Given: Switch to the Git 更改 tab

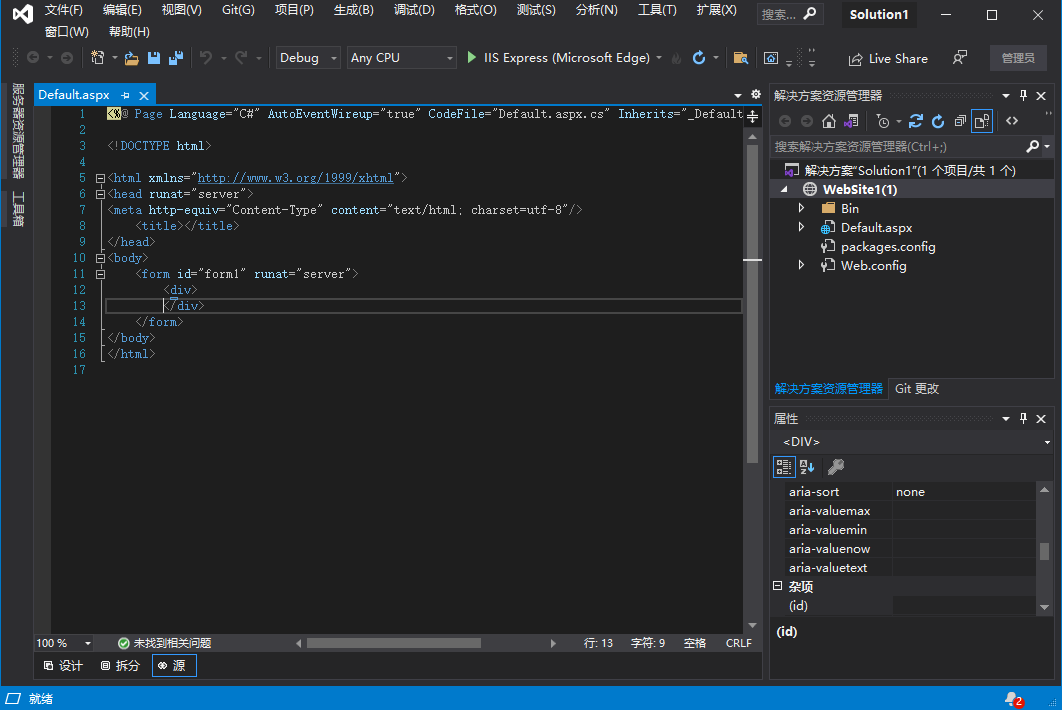Looking at the screenshot, I should point(917,389).
